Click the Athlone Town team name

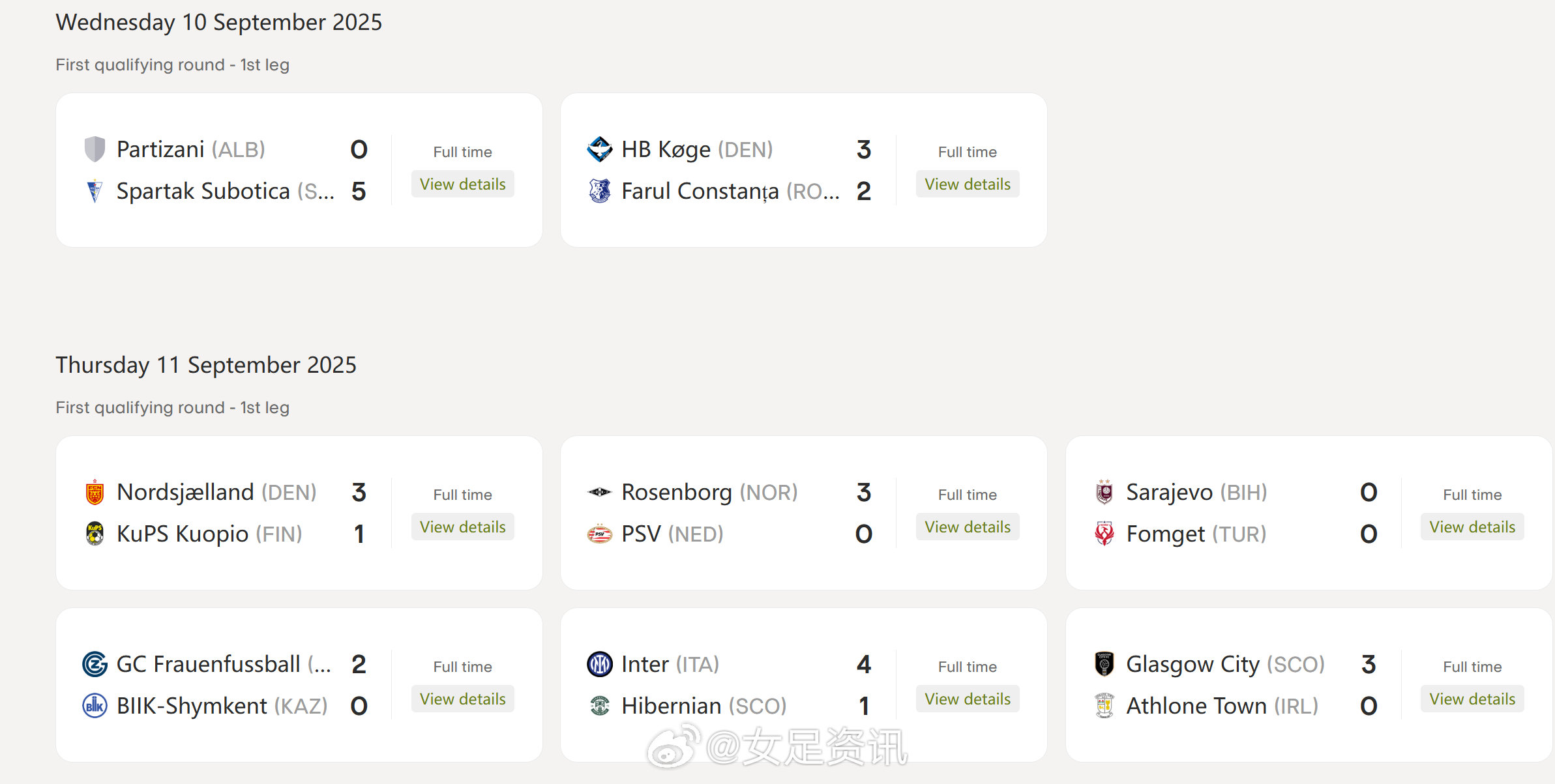click(1196, 706)
